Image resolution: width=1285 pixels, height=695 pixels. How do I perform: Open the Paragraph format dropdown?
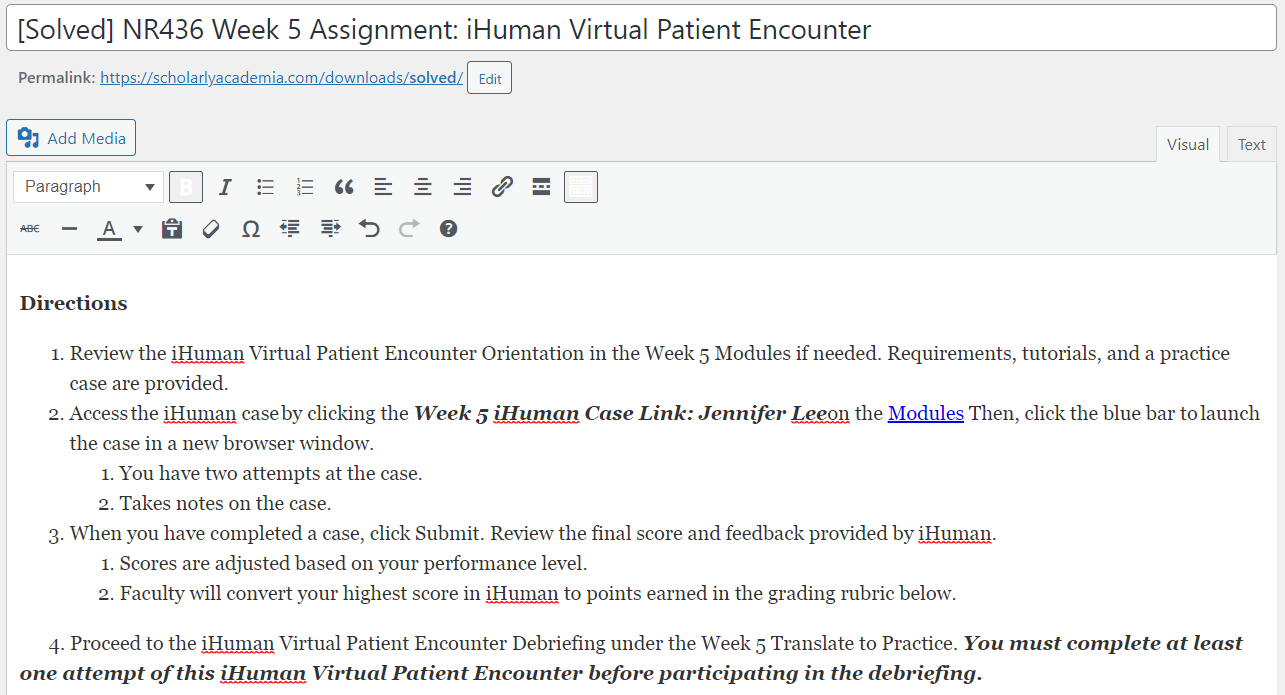[88, 187]
